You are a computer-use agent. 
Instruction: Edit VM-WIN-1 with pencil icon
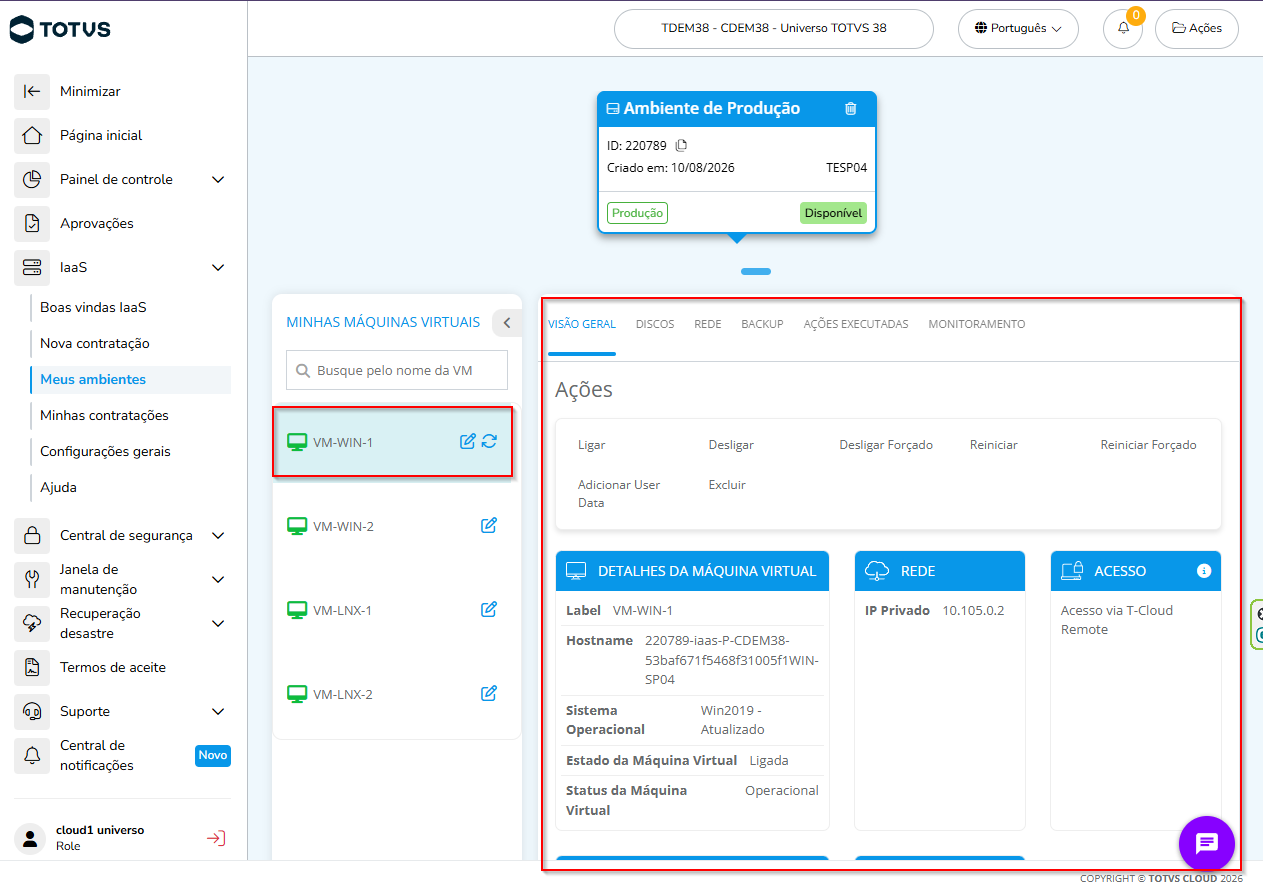click(x=467, y=441)
